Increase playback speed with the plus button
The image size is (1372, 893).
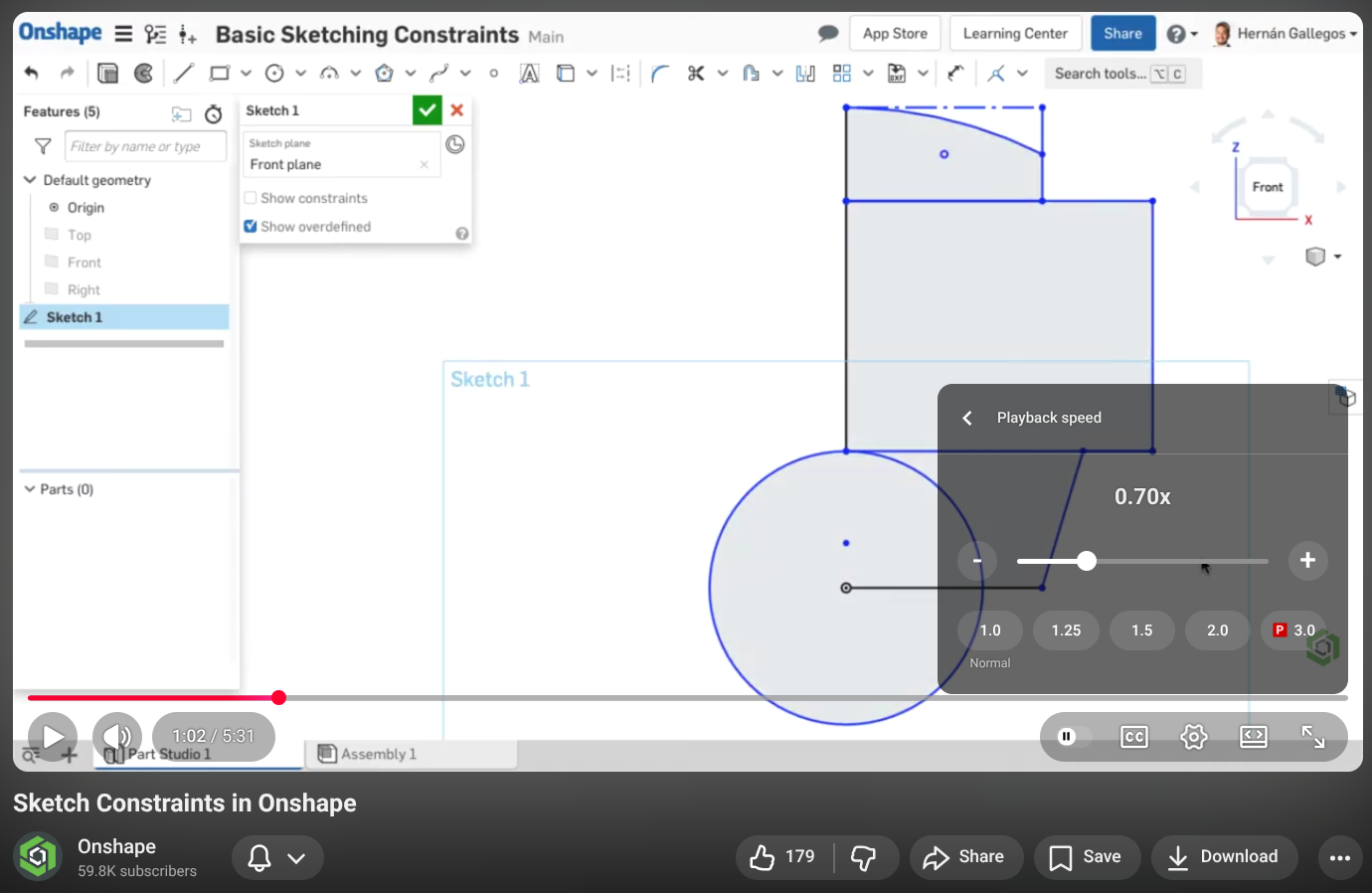click(1307, 561)
